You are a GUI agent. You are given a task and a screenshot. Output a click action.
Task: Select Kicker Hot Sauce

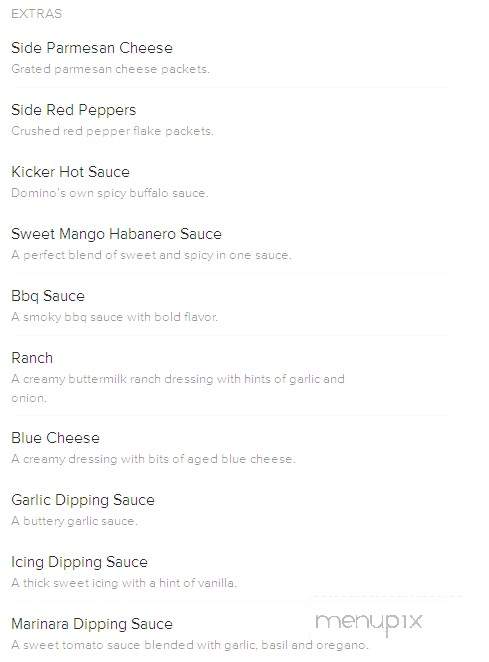point(71,172)
